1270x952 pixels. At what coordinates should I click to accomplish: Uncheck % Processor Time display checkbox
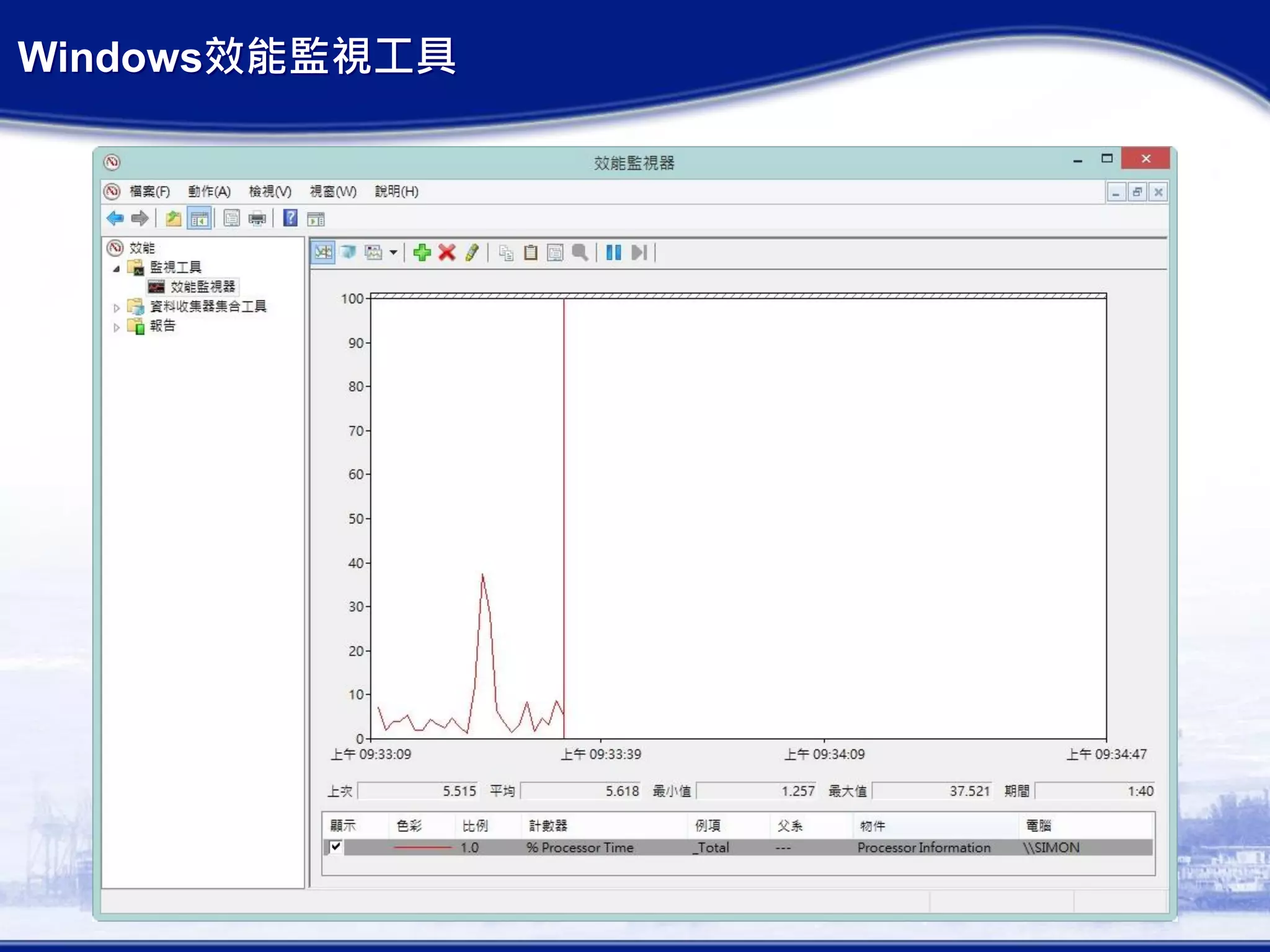335,847
